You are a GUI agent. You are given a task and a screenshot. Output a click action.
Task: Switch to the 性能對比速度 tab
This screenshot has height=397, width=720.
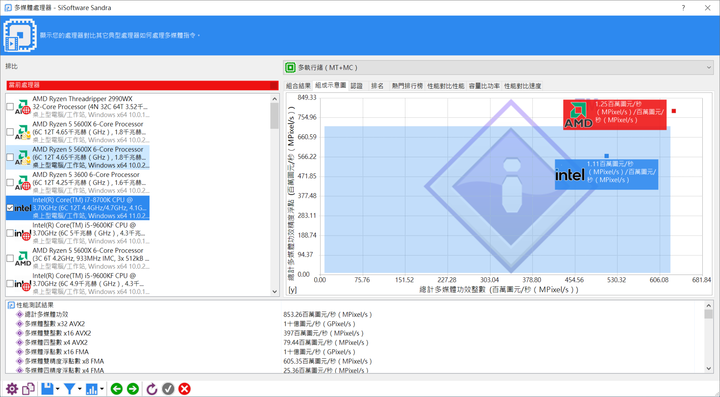click(x=523, y=86)
